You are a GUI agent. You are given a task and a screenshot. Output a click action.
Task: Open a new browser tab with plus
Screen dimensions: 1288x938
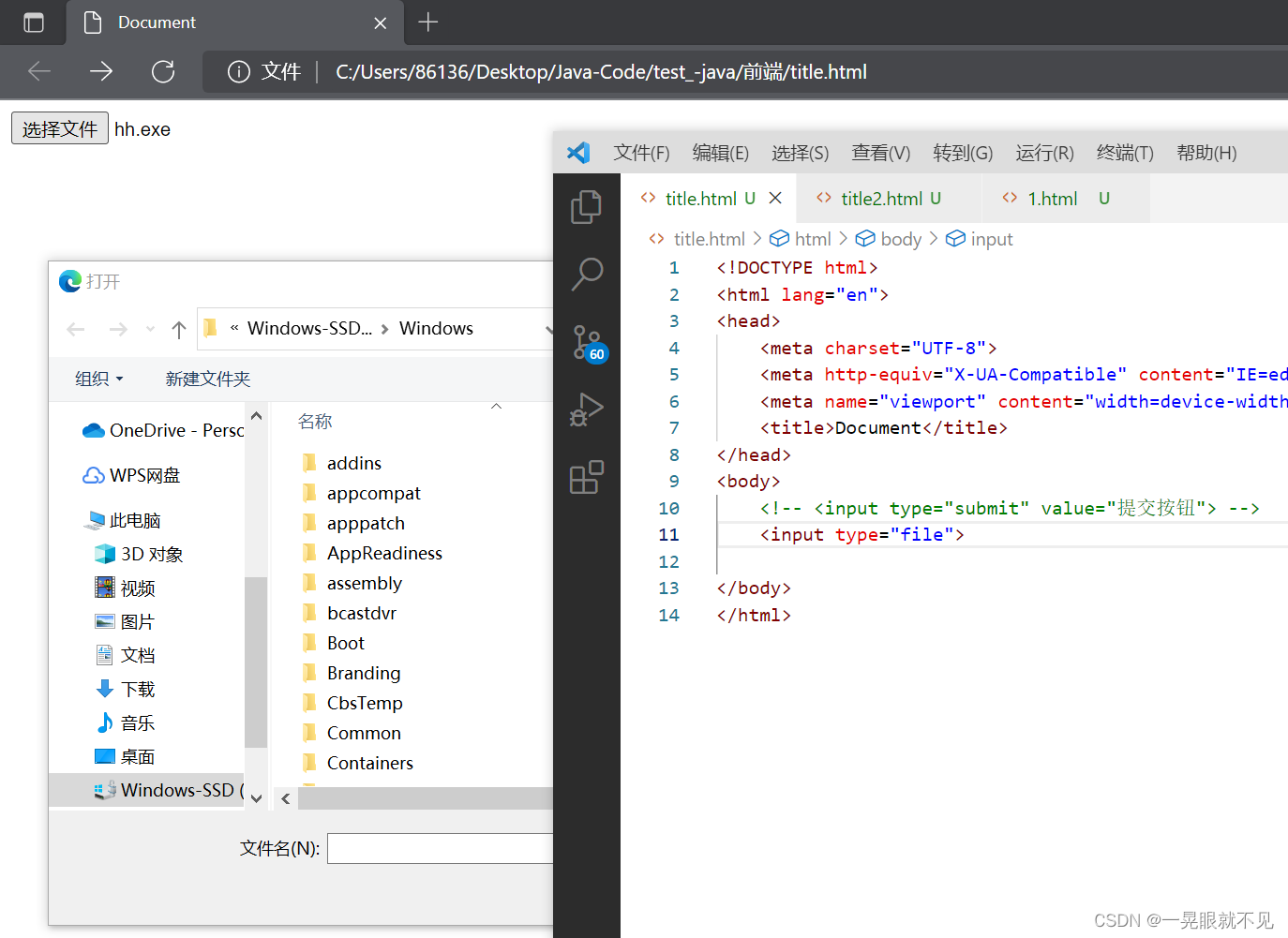(428, 22)
